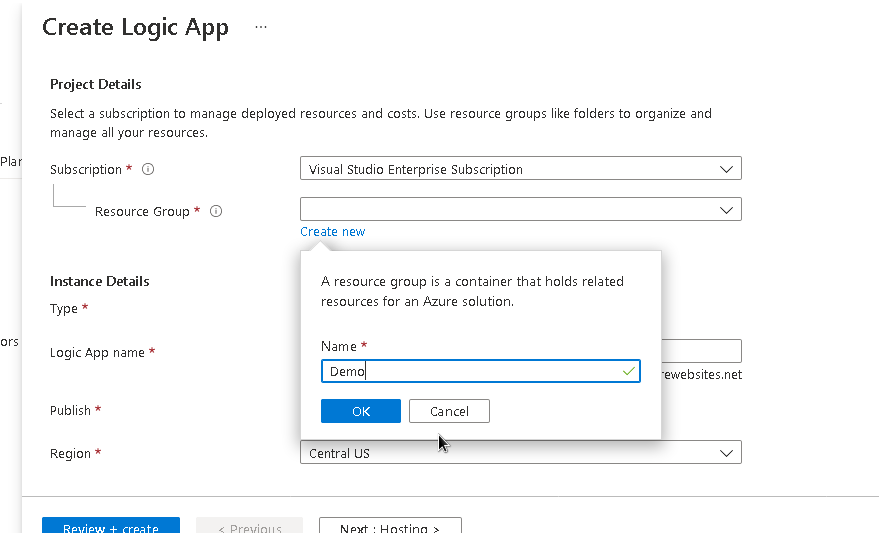Open the Region dropdown showing Central US

click(x=521, y=453)
